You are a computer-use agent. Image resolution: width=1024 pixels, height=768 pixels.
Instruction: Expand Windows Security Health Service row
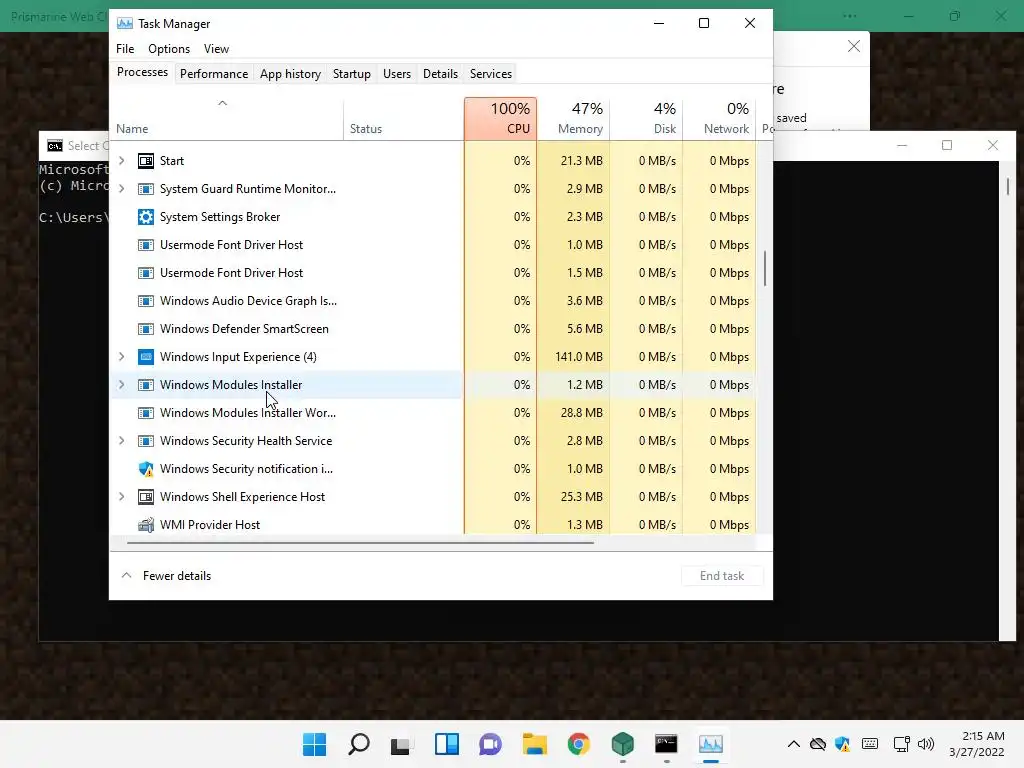(121, 441)
